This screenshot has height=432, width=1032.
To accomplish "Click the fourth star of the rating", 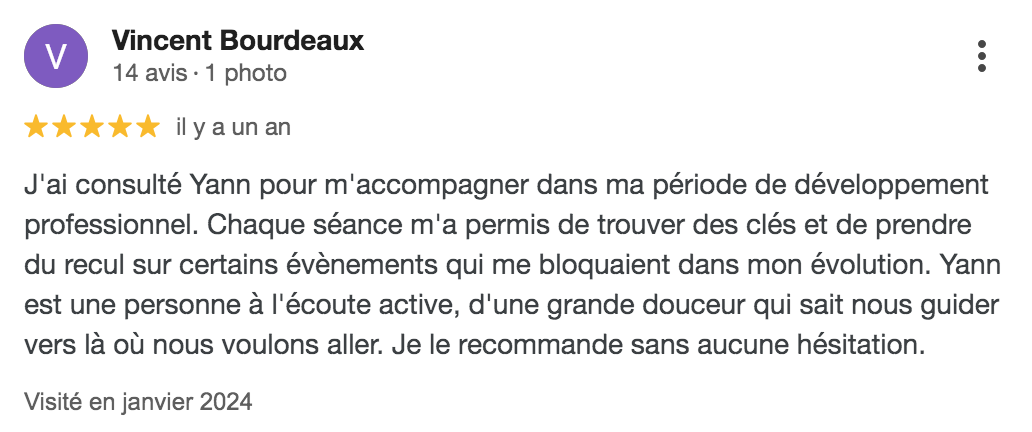I will 119,127.
